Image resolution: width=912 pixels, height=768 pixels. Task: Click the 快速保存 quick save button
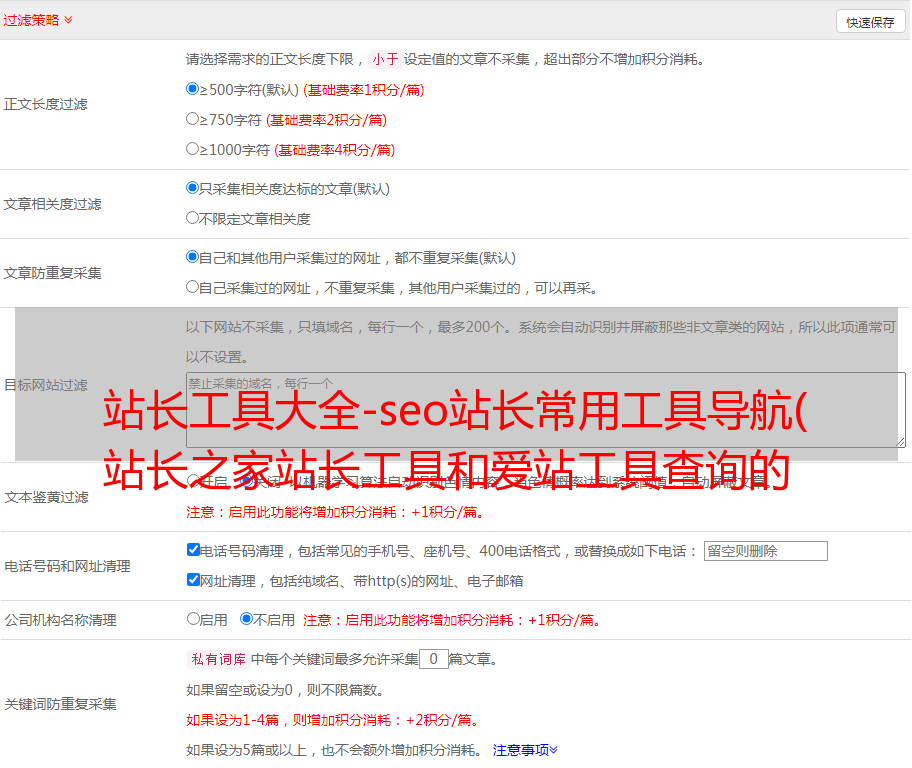point(871,22)
